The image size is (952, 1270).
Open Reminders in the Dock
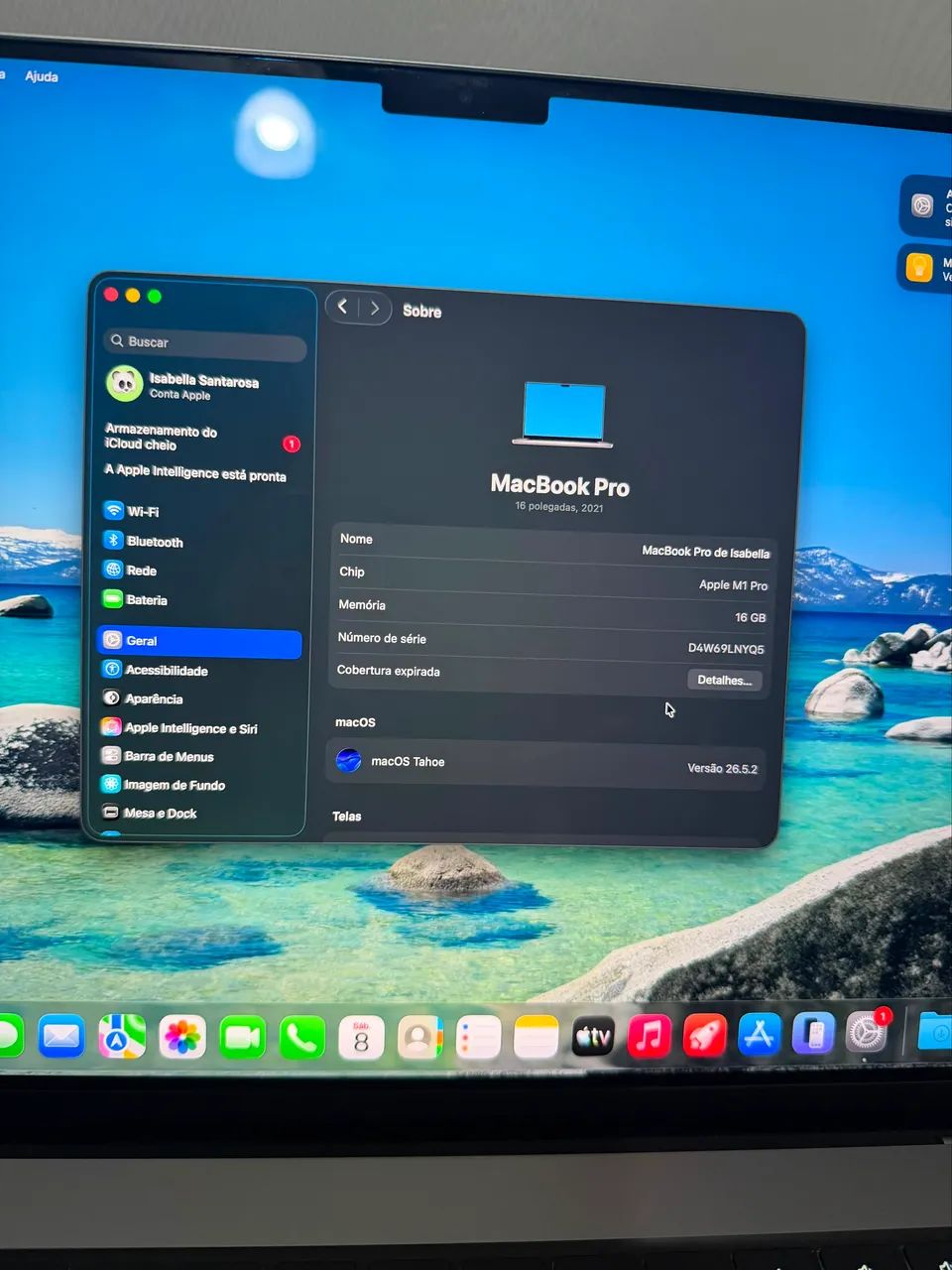pos(478,1039)
